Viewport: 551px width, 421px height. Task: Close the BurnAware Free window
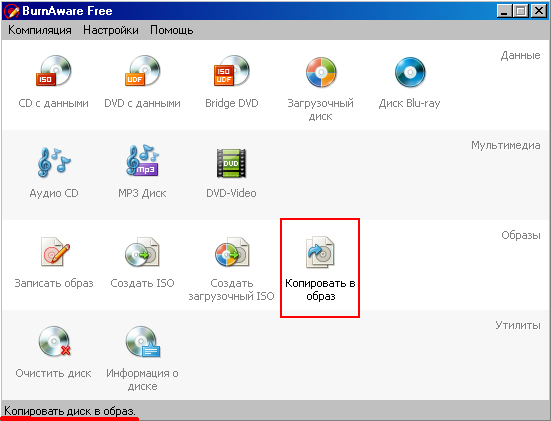tap(538, 11)
